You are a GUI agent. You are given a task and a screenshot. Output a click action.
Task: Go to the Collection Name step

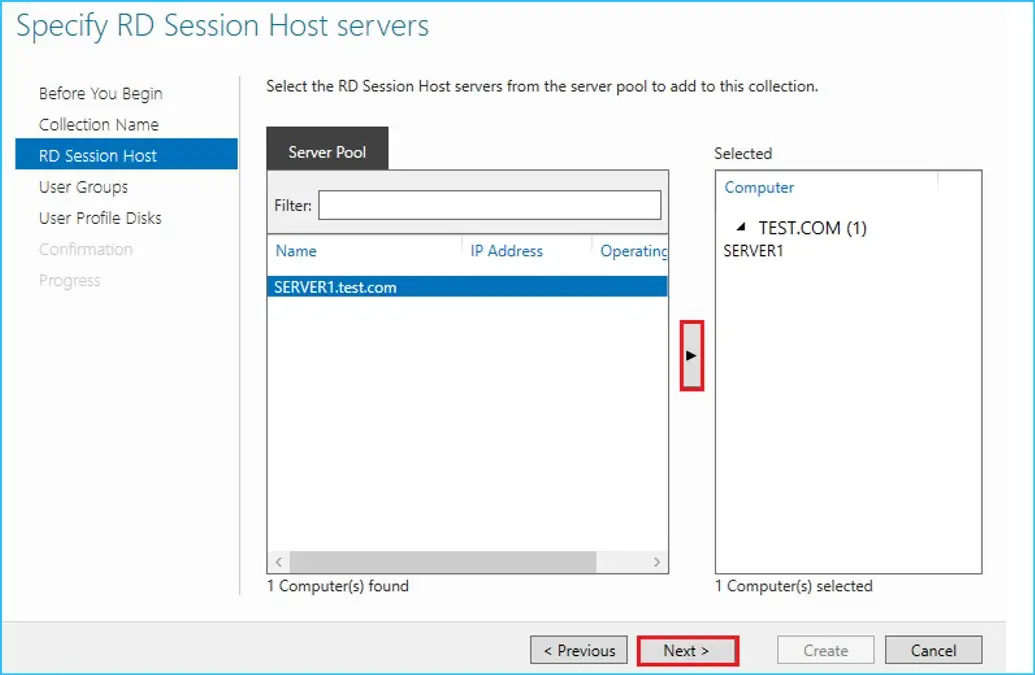(98, 124)
